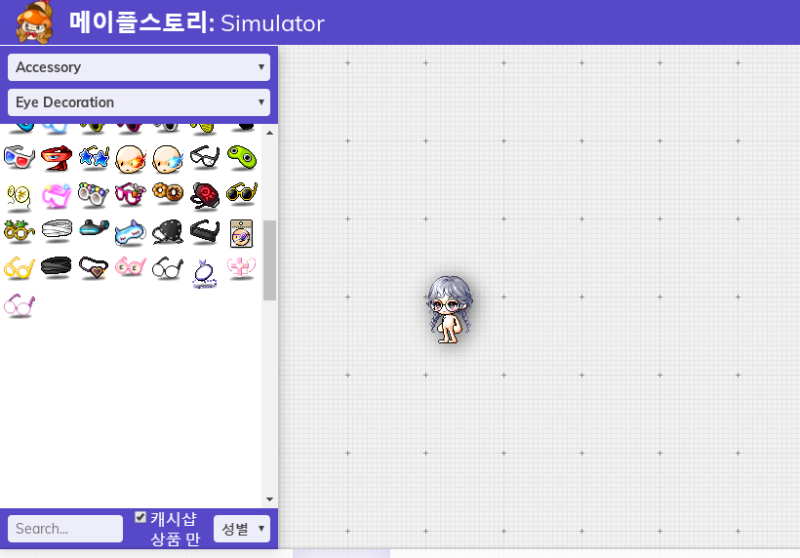Choose the blue sleeping eye mask

131,233
